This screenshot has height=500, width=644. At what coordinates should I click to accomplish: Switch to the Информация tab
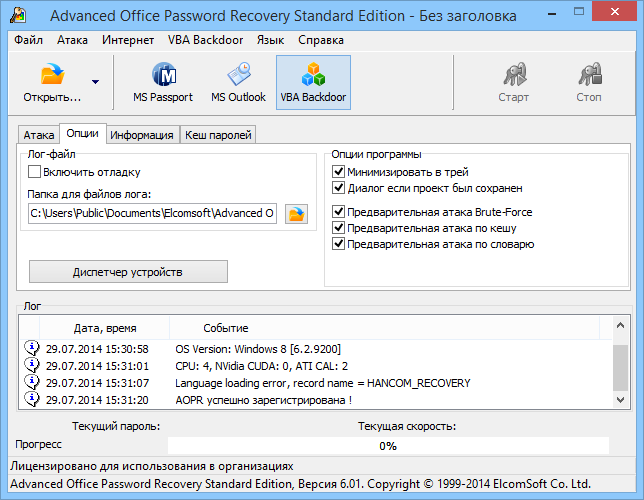[142, 135]
